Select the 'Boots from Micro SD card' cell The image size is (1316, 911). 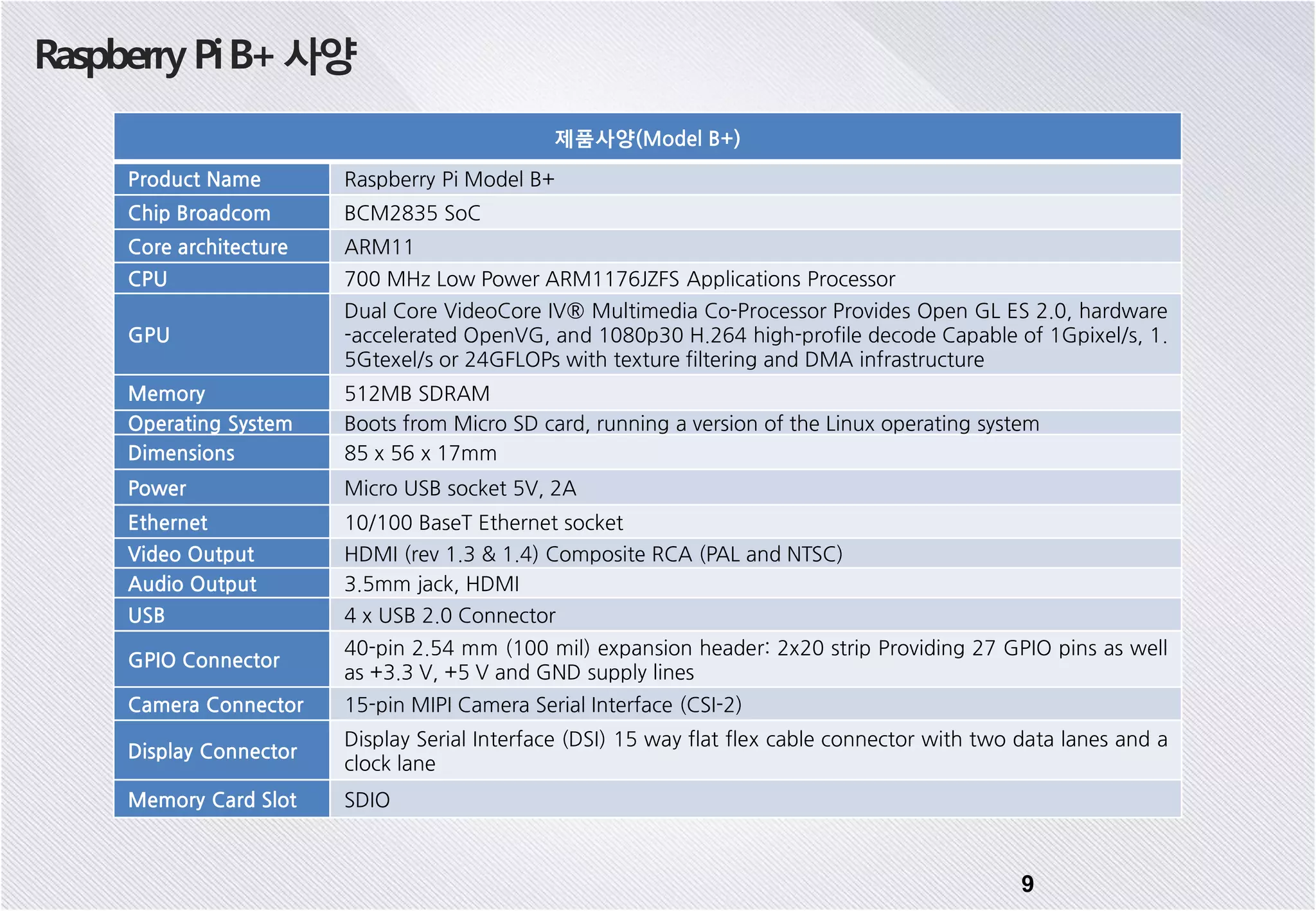pos(756,423)
